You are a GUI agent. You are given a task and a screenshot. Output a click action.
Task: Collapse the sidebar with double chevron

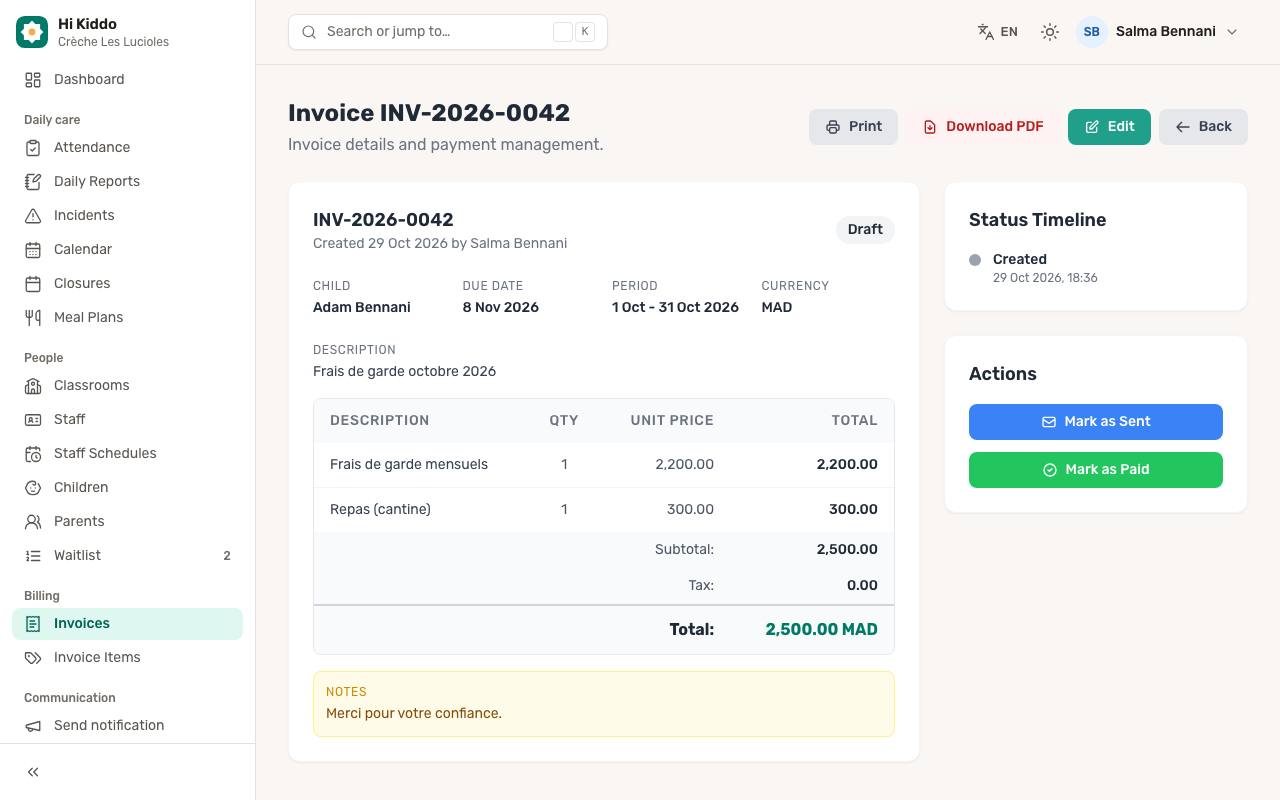33,772
